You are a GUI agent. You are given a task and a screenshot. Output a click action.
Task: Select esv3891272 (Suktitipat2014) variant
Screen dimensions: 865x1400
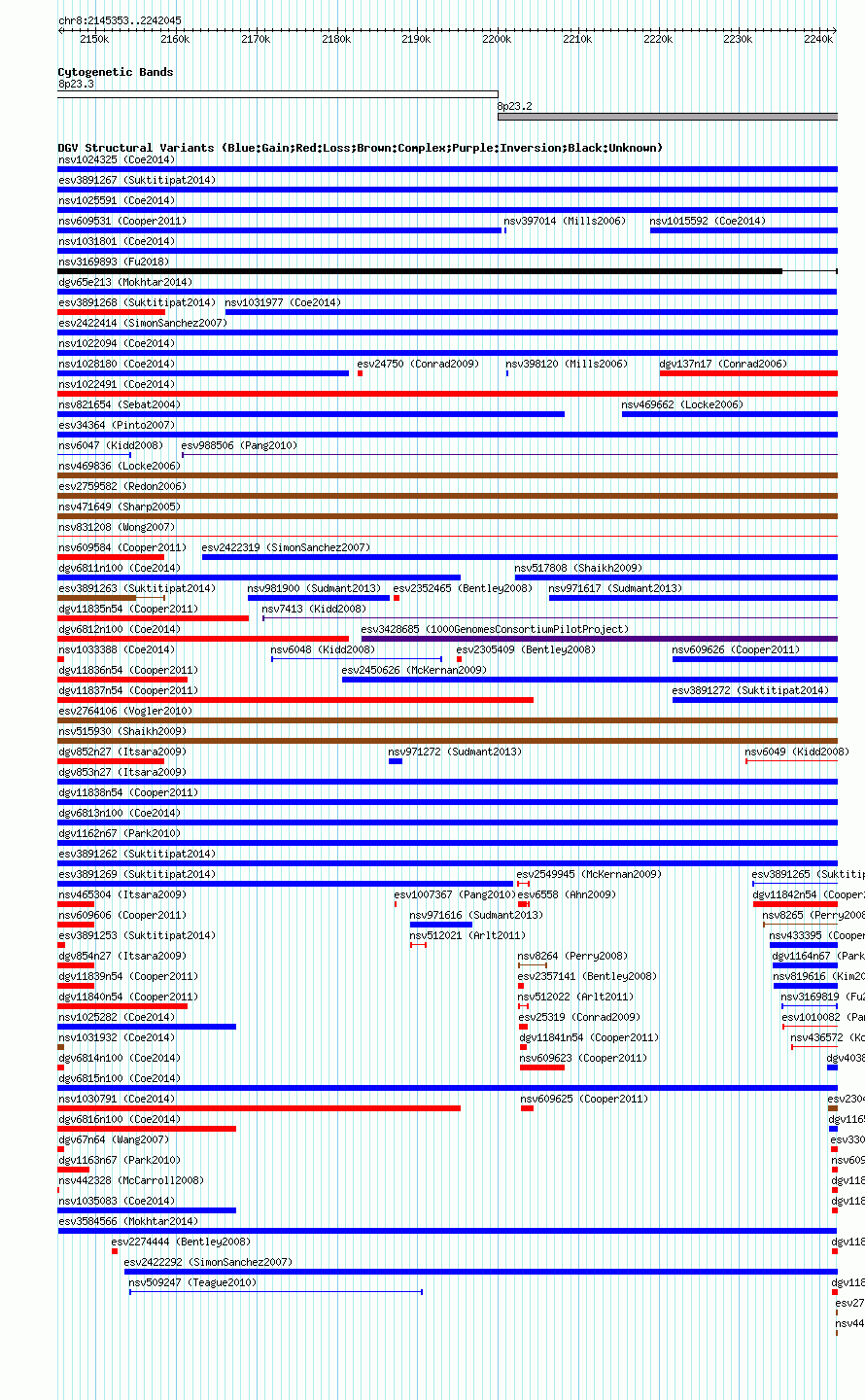click(755, 700)
